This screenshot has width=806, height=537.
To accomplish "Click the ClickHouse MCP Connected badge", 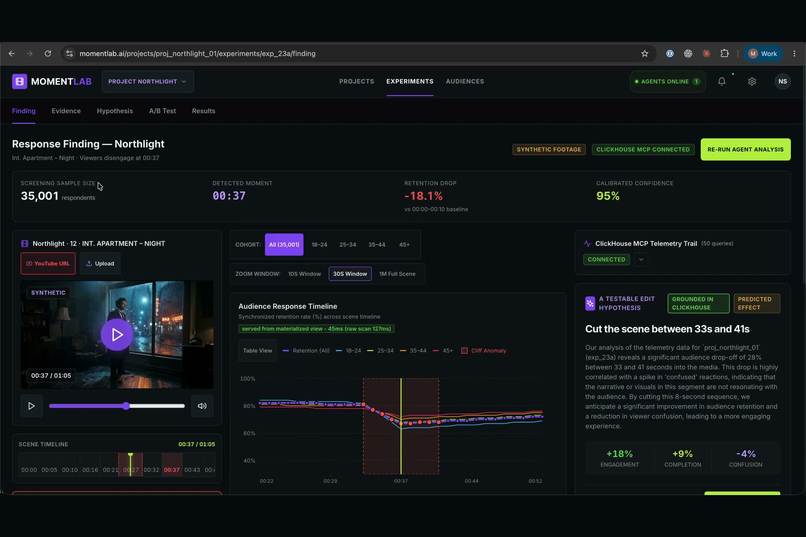I will pos(643,150).
